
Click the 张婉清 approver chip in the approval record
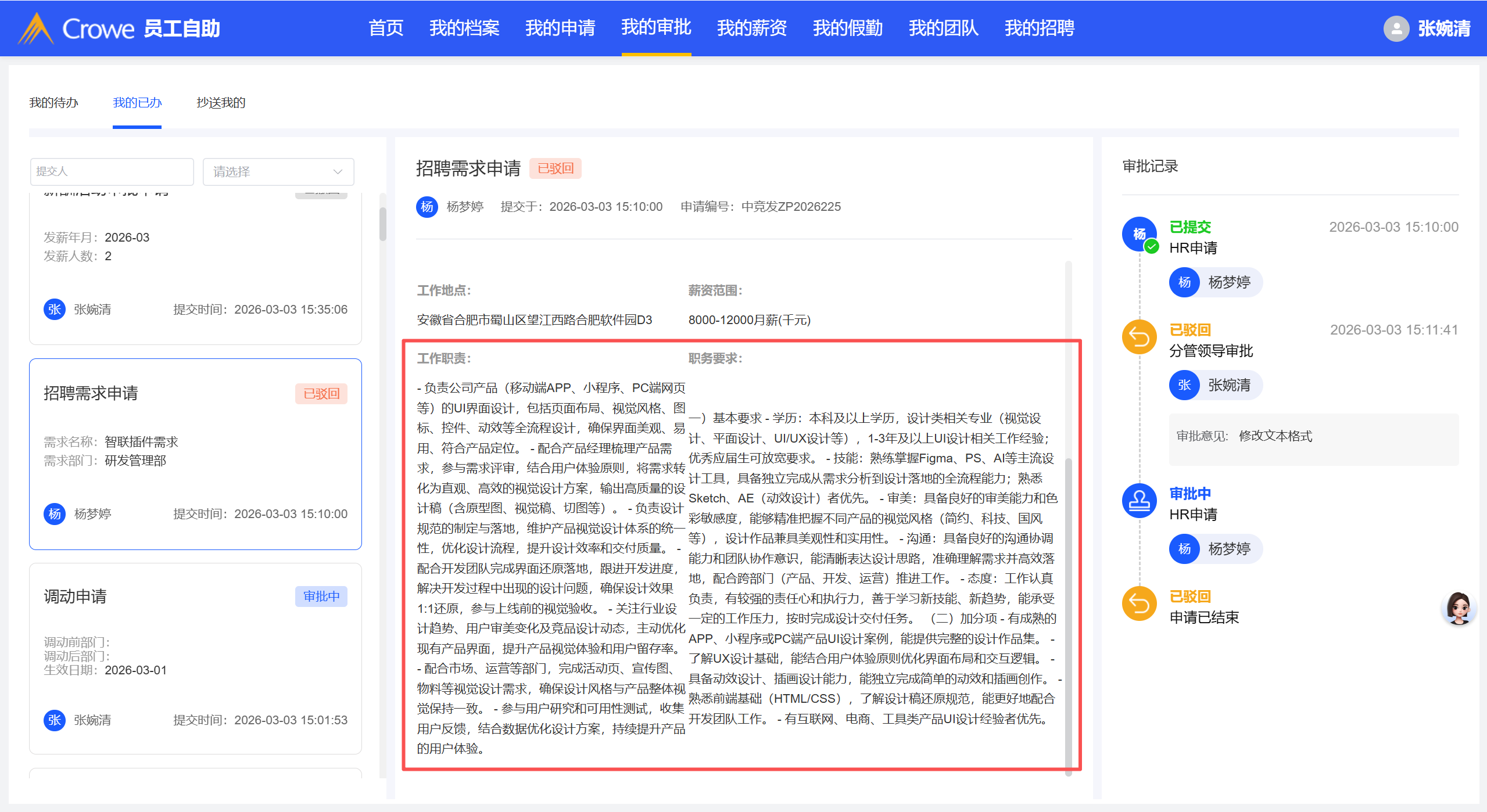(x=1216, y=385)
